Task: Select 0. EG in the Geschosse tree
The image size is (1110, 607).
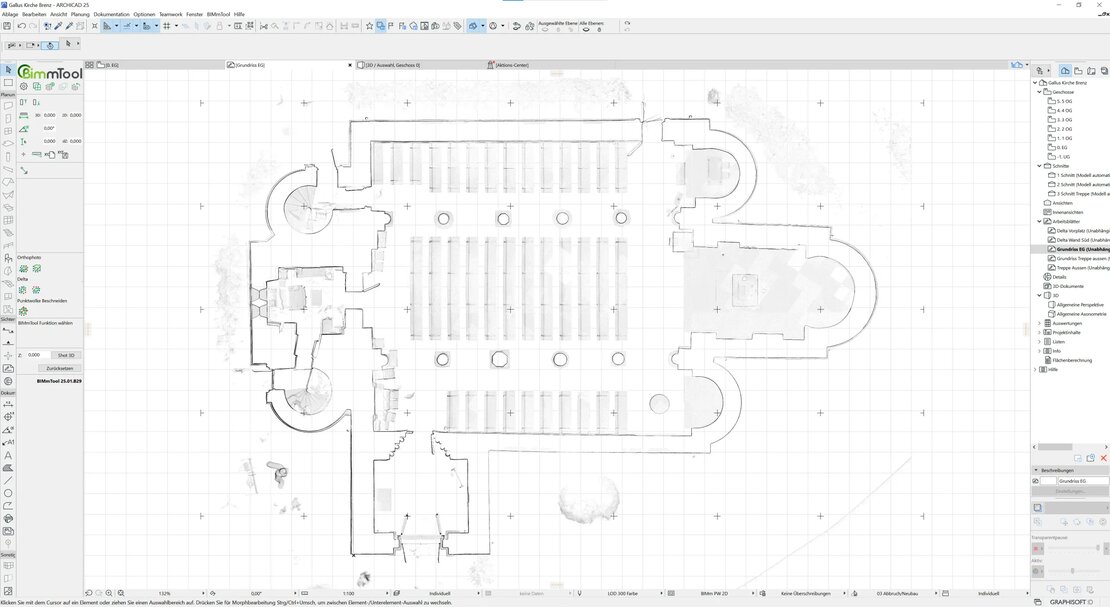Action: click(1064, 147)
